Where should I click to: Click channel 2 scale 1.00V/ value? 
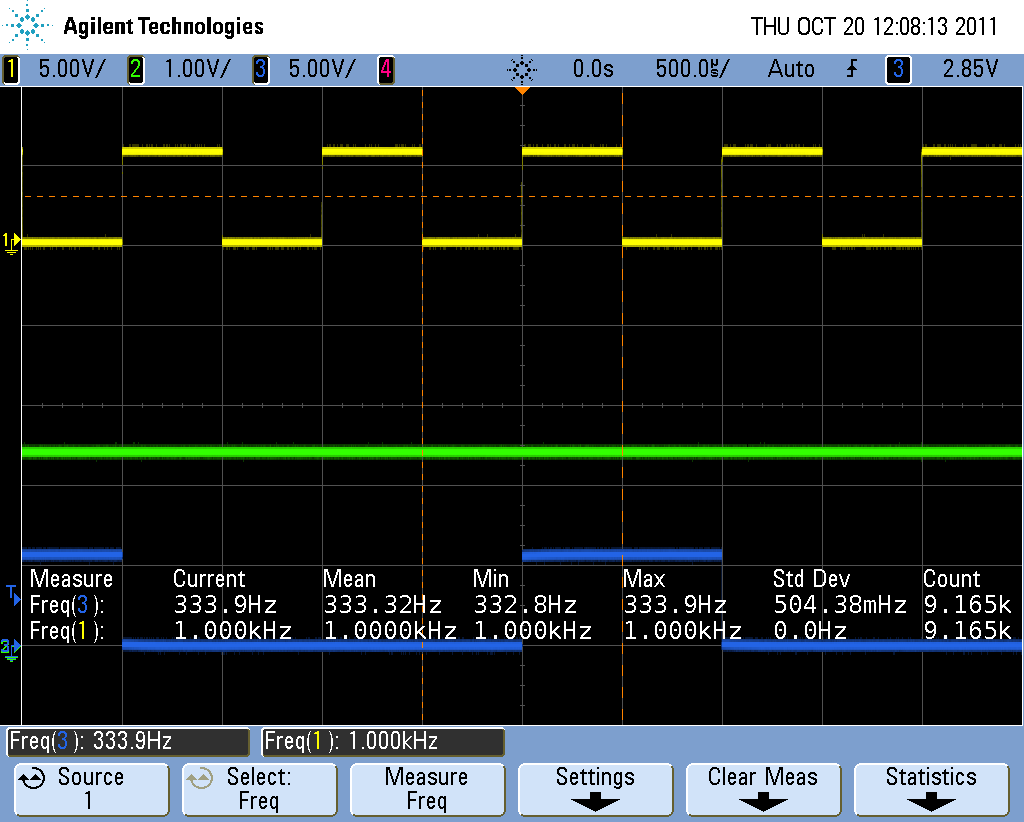197,69
